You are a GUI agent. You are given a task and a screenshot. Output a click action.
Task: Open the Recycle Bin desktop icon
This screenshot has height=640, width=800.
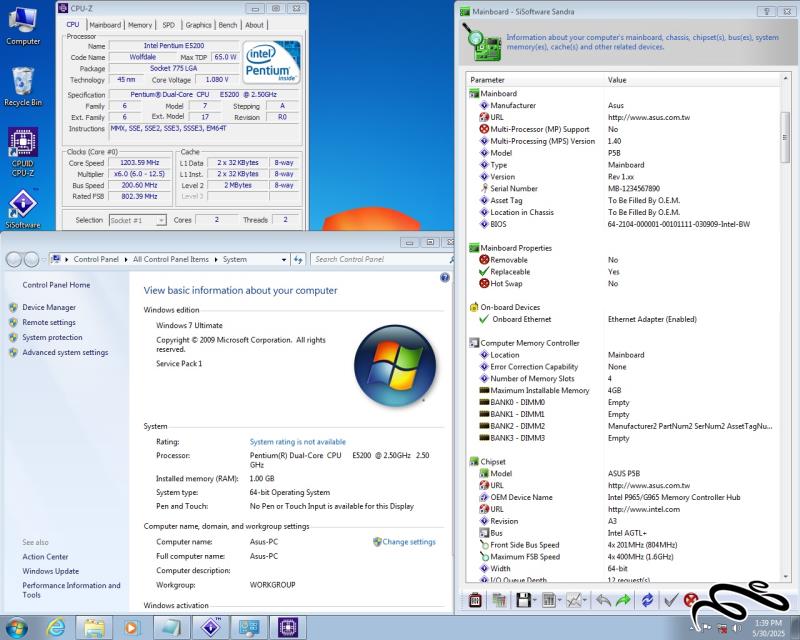click(x=22, y=87)
